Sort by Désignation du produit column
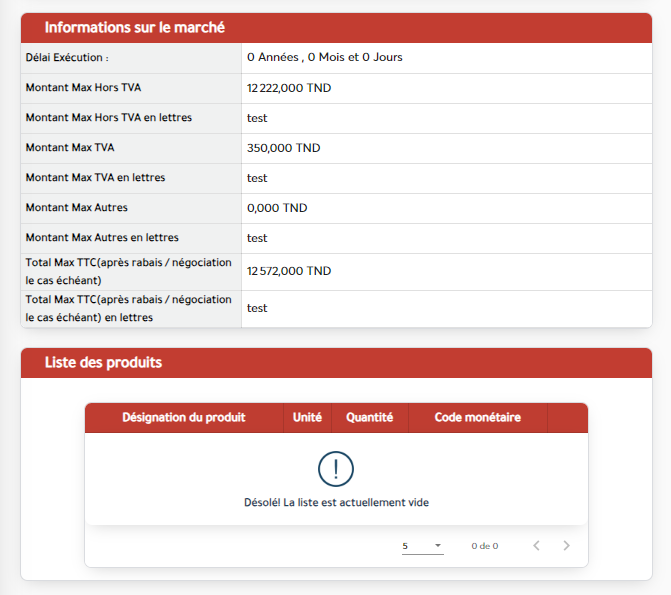671x595 pixels. click(183, 418)
